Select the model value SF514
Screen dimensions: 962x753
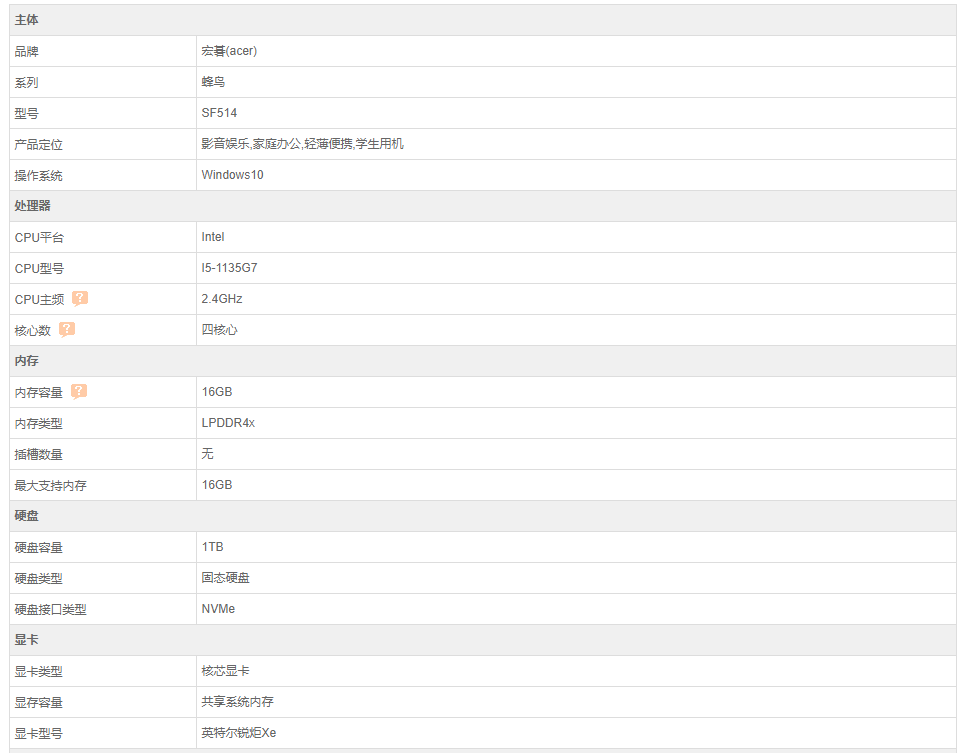coord(219,113)
